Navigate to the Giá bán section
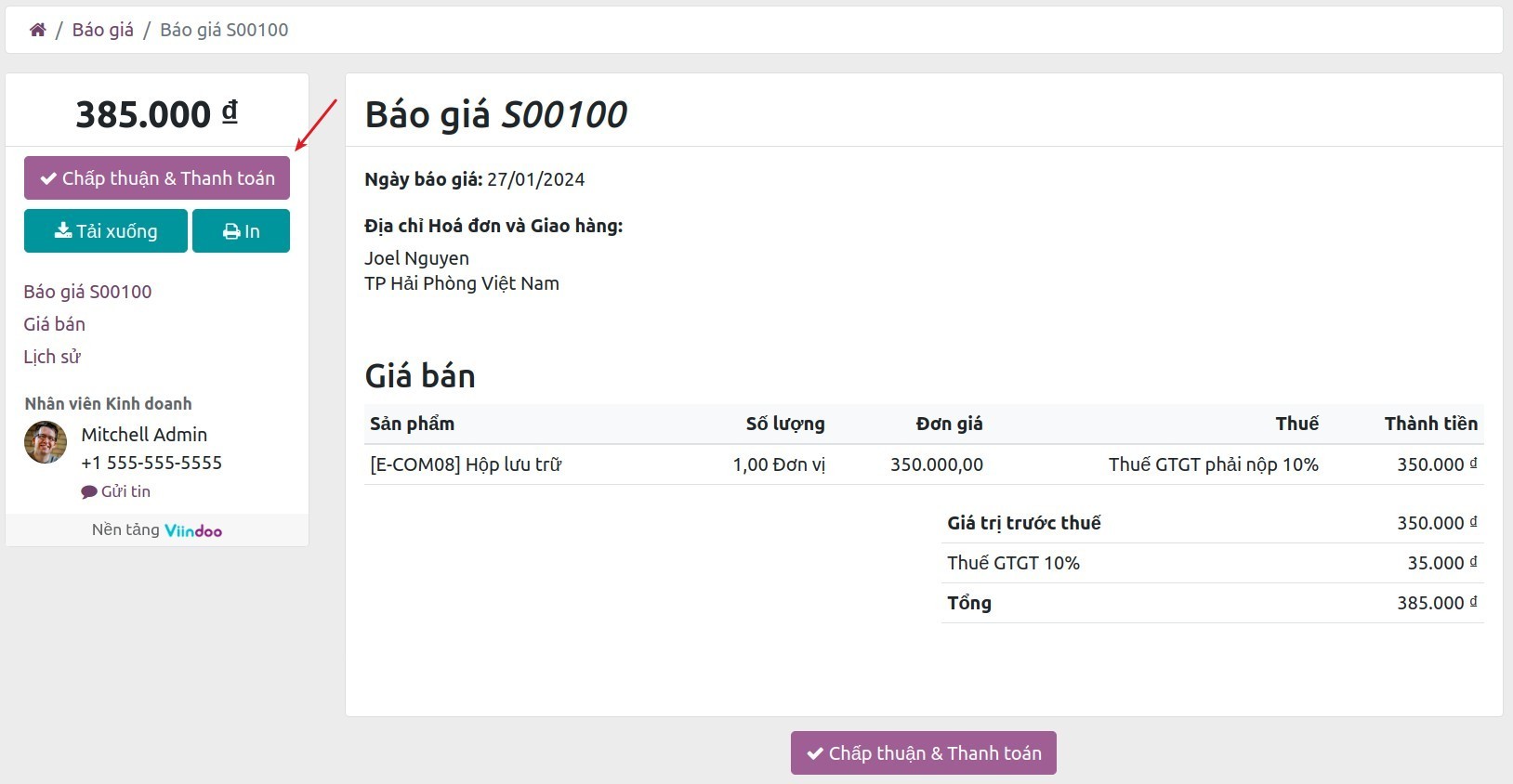The width and height of the screenshot is (1513, 784). [54, 323]
